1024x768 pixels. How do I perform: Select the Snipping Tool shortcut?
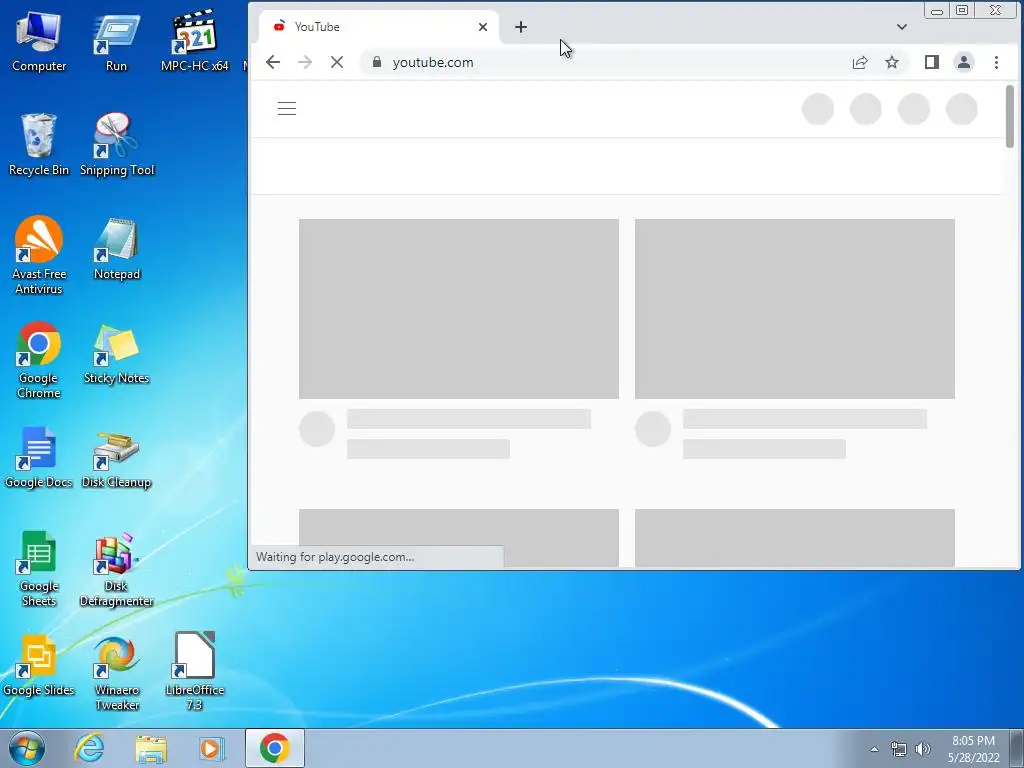click(117, 145)
